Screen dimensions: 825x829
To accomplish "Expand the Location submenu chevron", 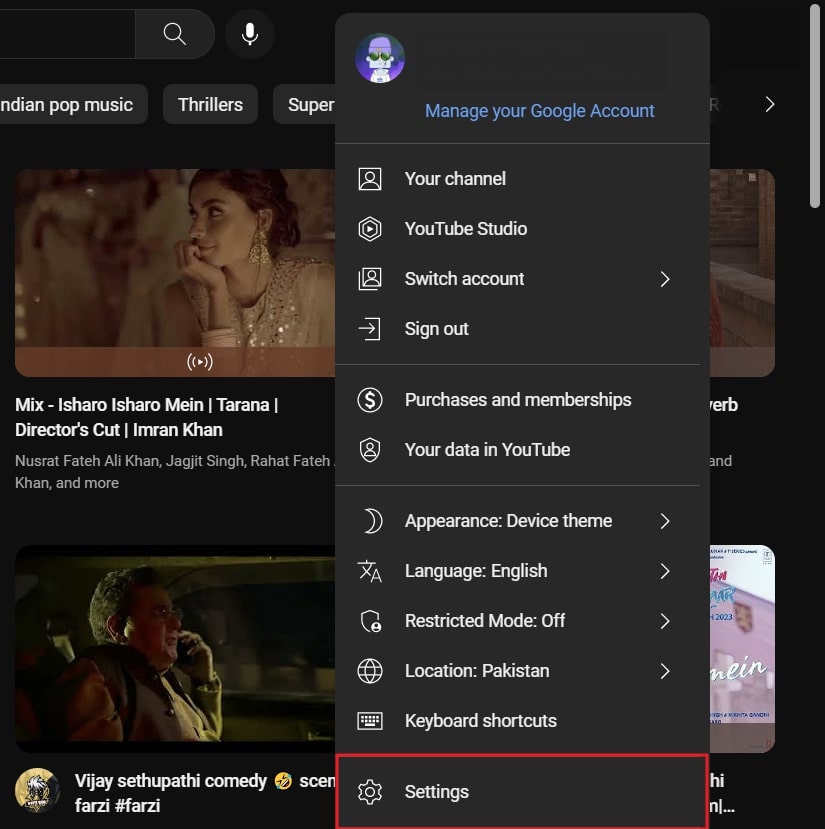I will tap(665, 671).
